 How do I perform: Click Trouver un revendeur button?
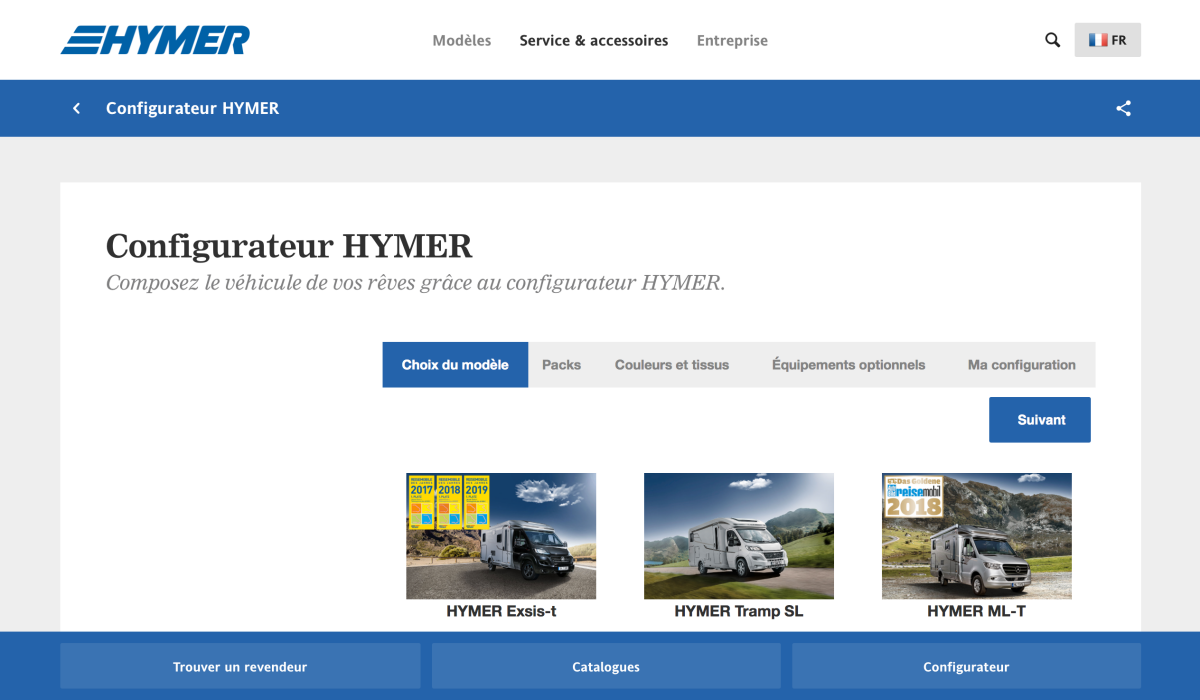coord(240,666)
